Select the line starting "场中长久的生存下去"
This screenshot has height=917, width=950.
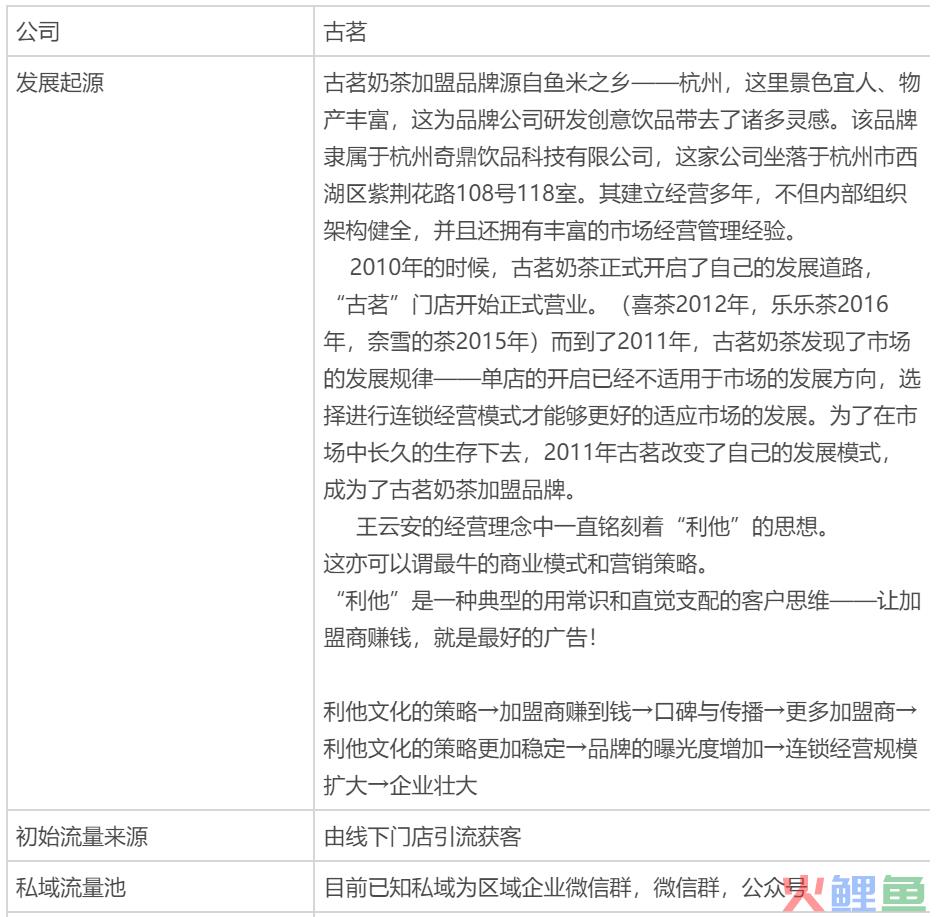(608, 452)
